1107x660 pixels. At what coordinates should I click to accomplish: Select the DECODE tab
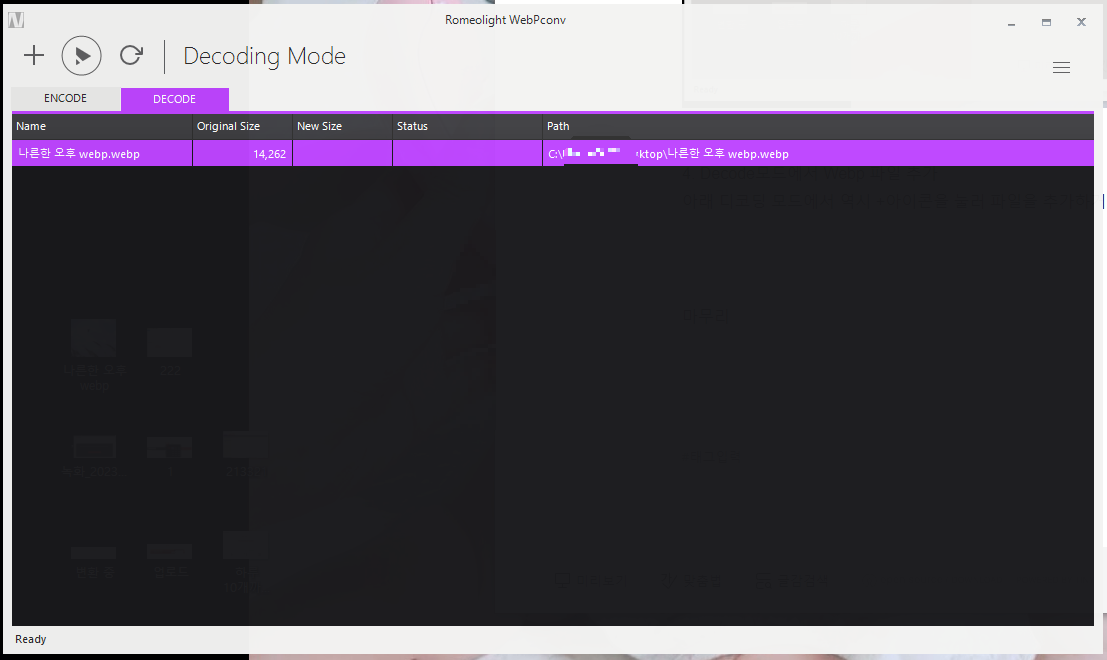[x=174, y=100]
